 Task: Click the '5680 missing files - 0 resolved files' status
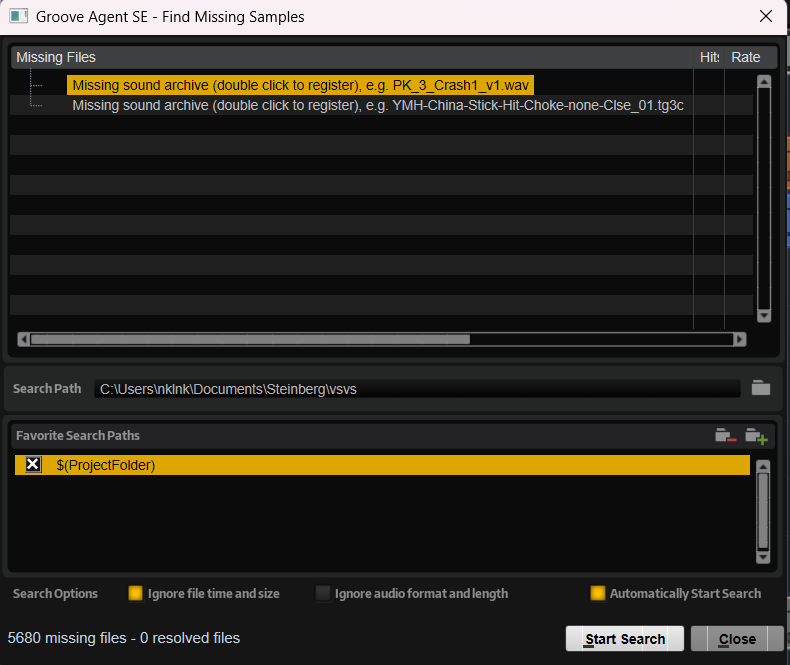pos(123,638)
